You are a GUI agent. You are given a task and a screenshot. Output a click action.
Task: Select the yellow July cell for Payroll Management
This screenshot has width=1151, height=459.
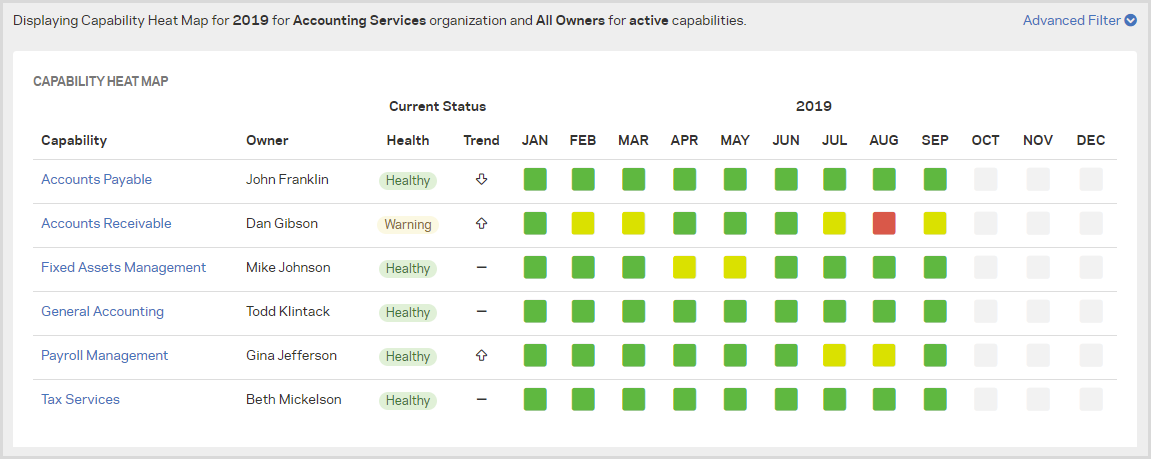pos(834,356)
